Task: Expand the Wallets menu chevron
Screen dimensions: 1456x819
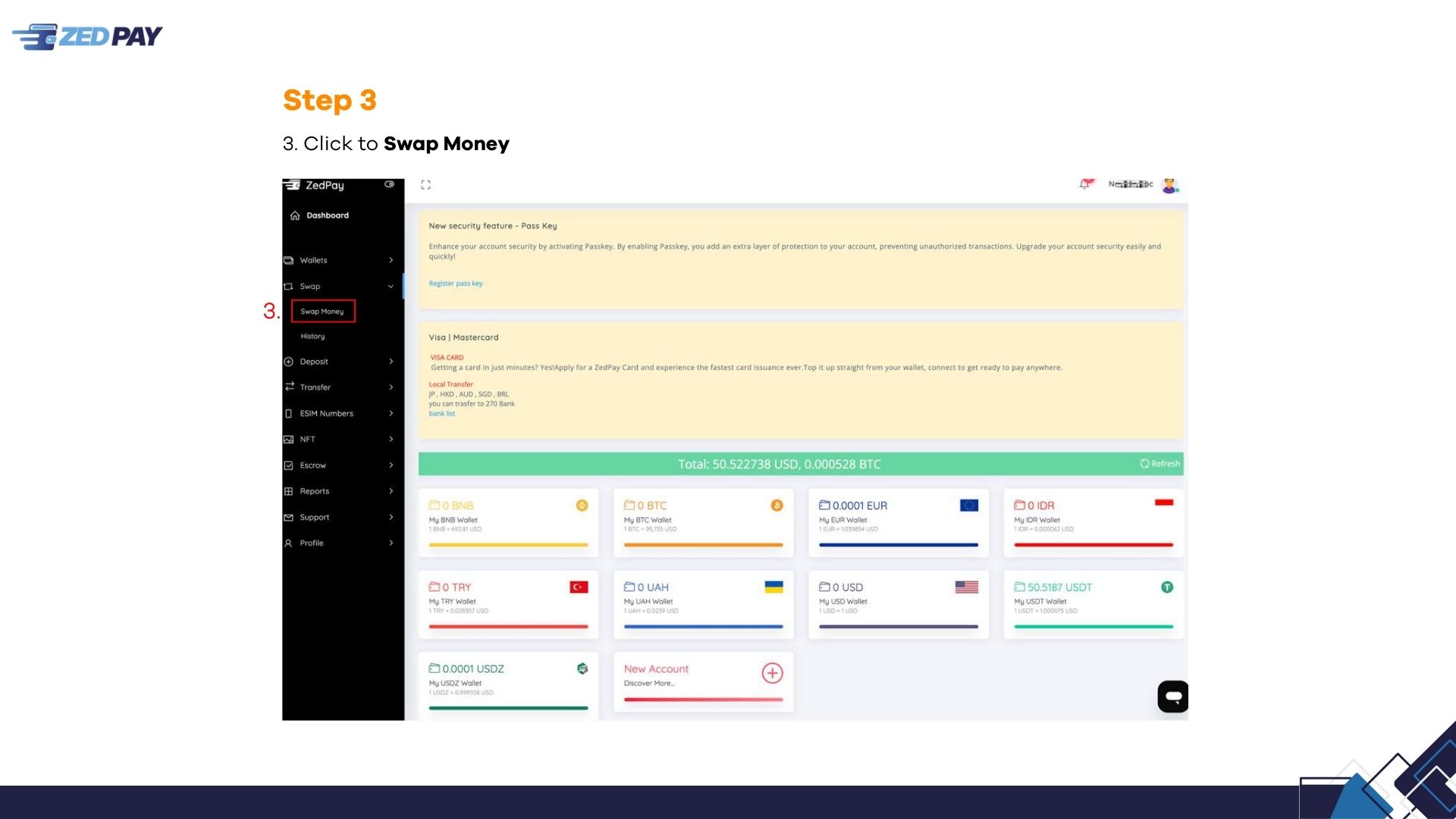Action: pos(391,260)
